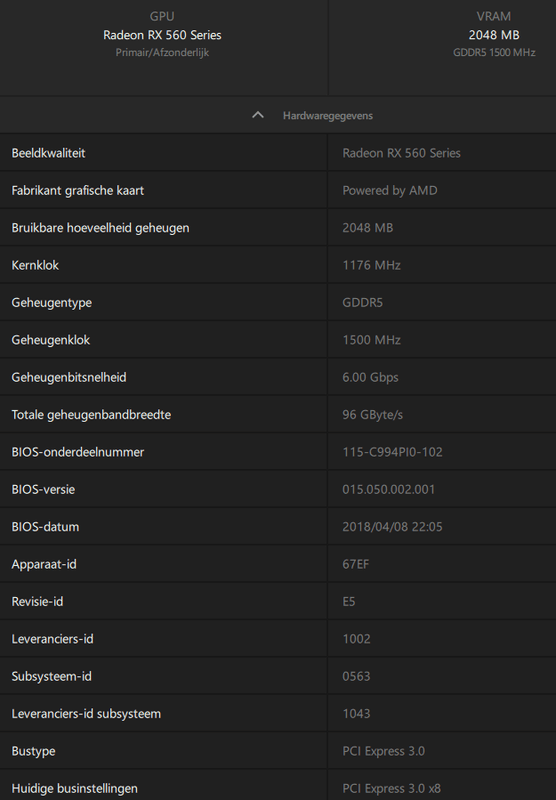Screen dimensions: 556x800
Task: Click the BIOS-versie label
Action: [43, 489]
